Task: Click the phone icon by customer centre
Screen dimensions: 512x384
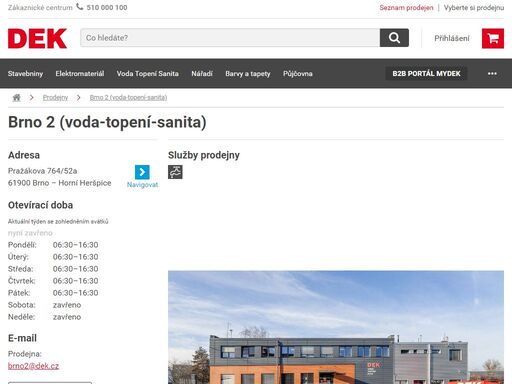Action: 80,7
